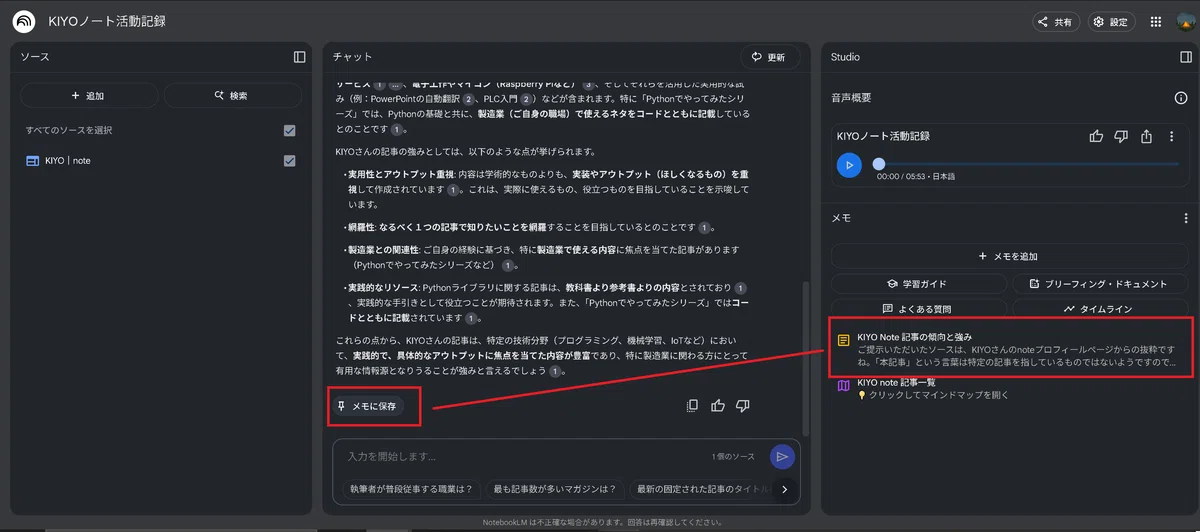
Task: Open the Google apps grid
Action: 1156,22
